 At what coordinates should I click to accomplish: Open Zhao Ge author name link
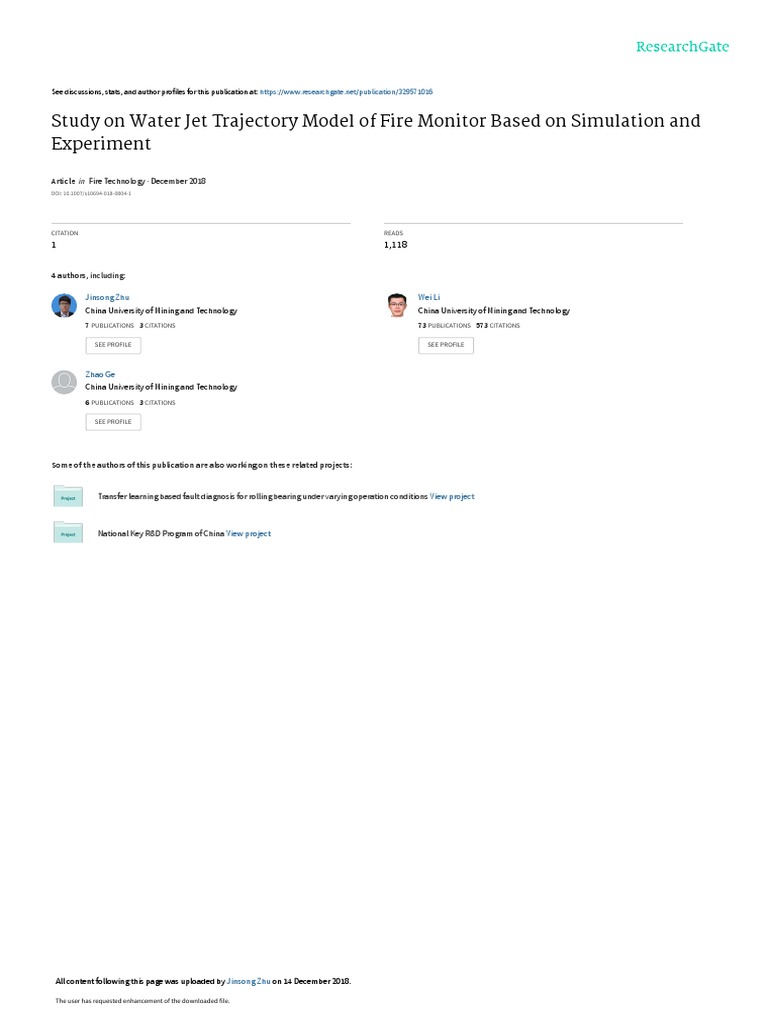[x=100, y=374]
